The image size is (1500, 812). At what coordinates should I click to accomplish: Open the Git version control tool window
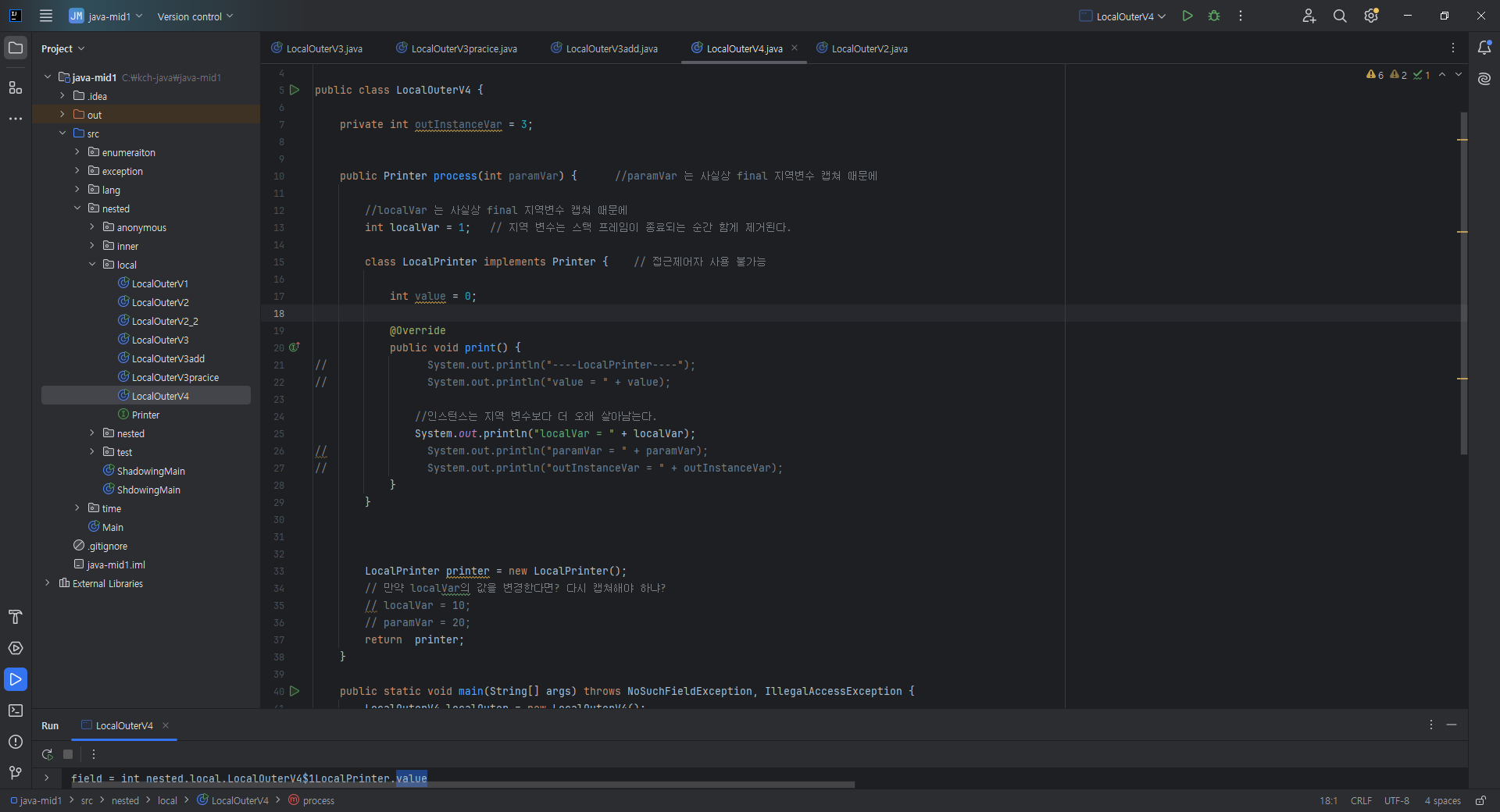[16, 773]
